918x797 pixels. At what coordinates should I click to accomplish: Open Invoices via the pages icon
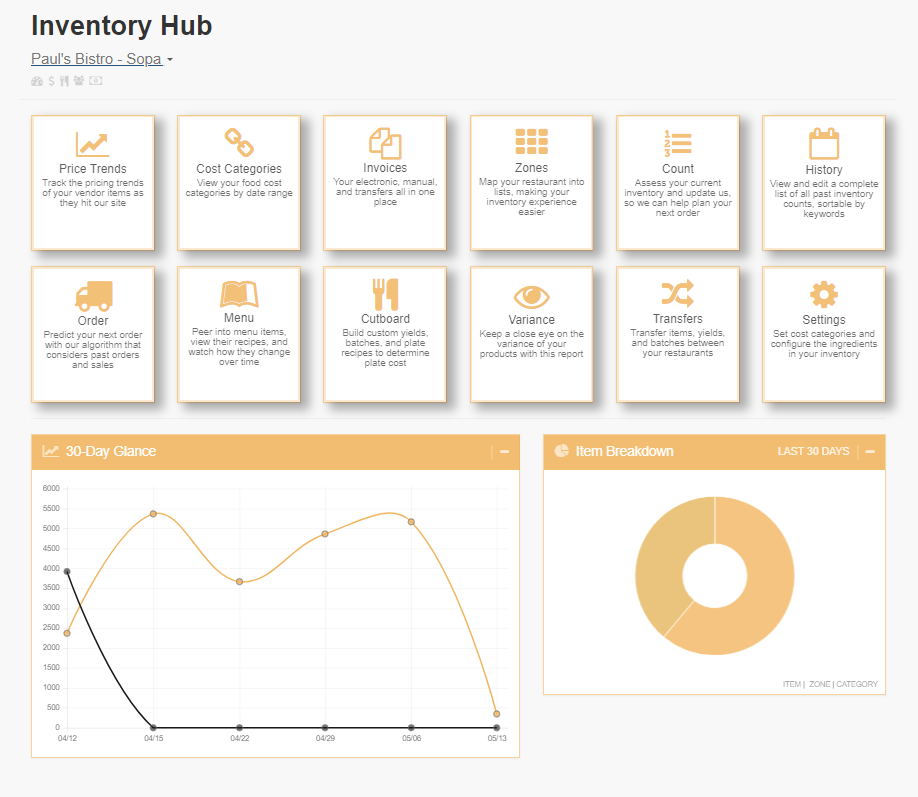click(385, 144)
